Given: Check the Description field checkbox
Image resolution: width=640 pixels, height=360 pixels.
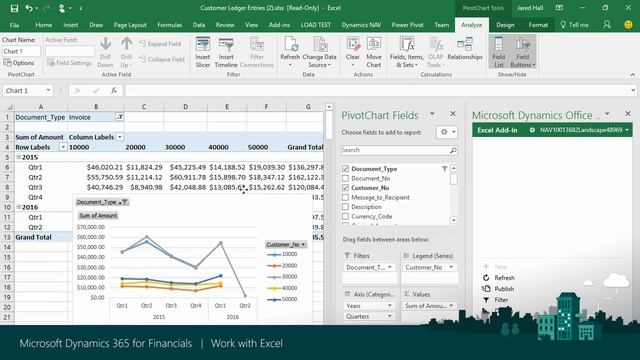Looking at the screenshot, I should coord(345,207).
